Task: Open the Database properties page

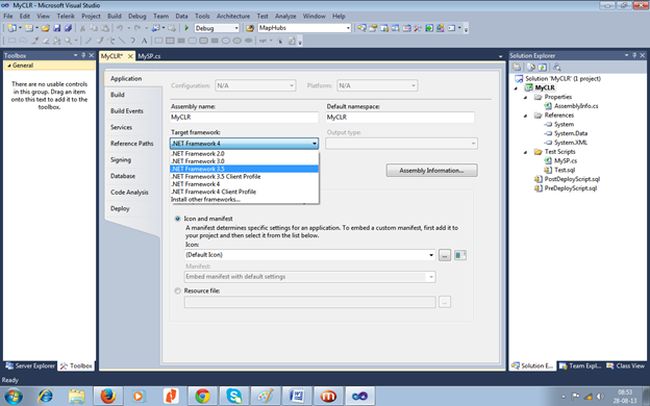Action: 123,176
